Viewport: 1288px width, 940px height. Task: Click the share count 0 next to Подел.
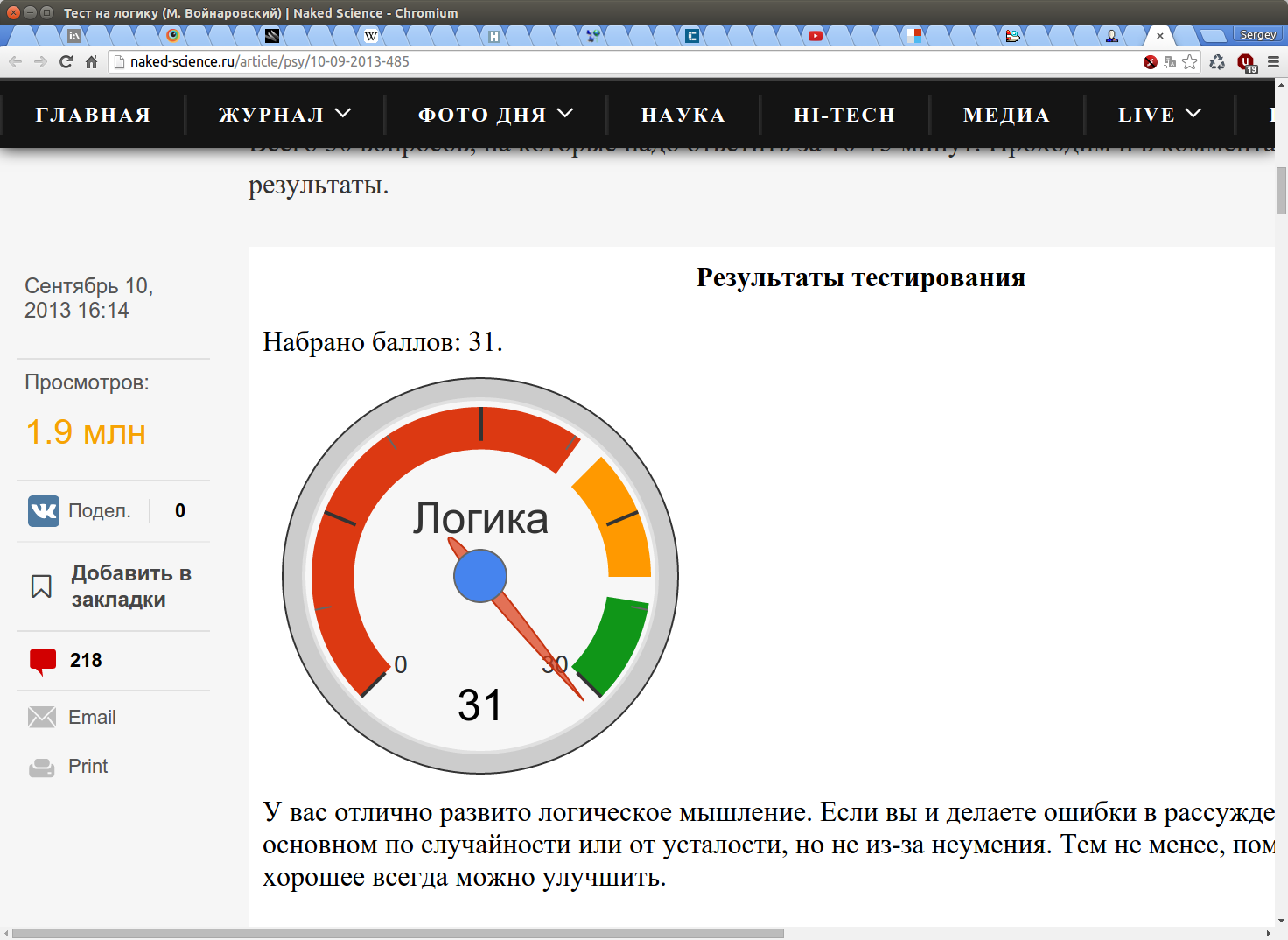pos(180,511)
